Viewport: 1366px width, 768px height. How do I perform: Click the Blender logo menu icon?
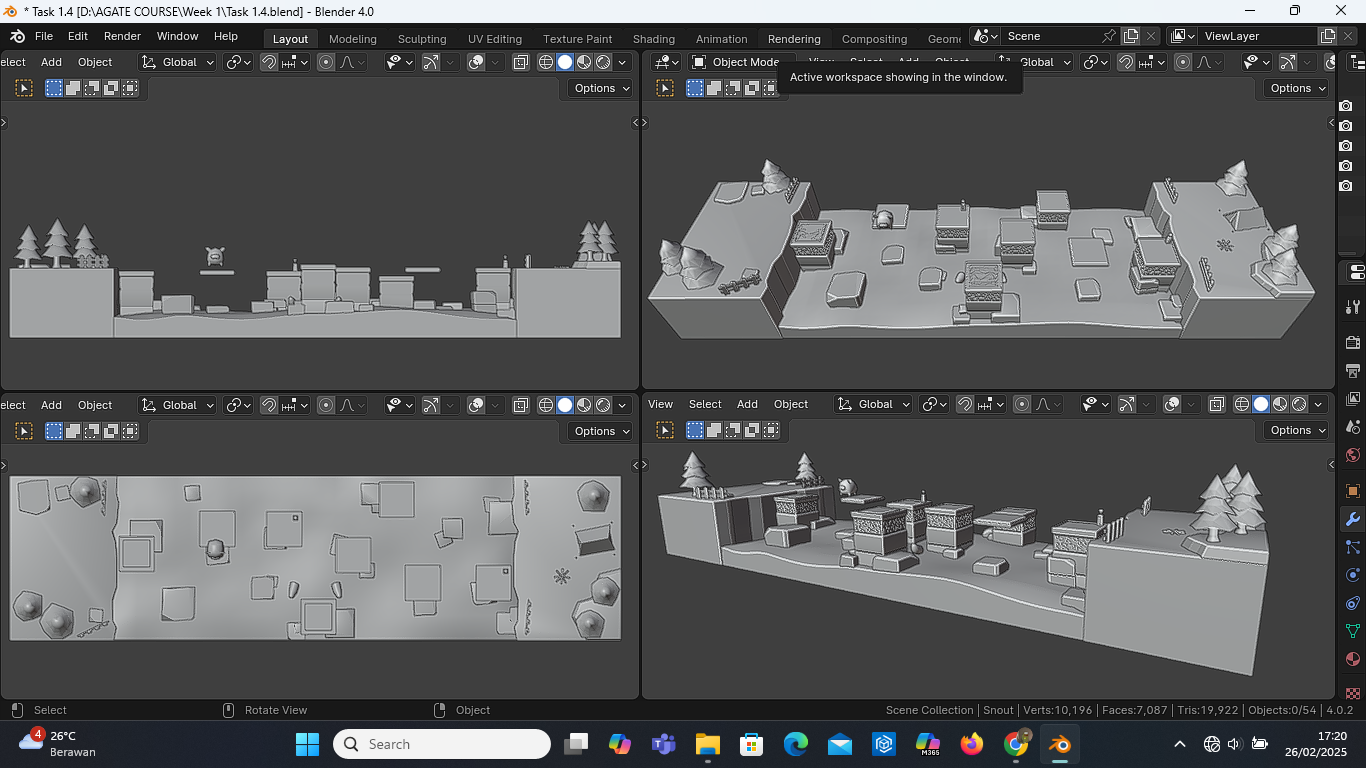[x=17, y=36]
